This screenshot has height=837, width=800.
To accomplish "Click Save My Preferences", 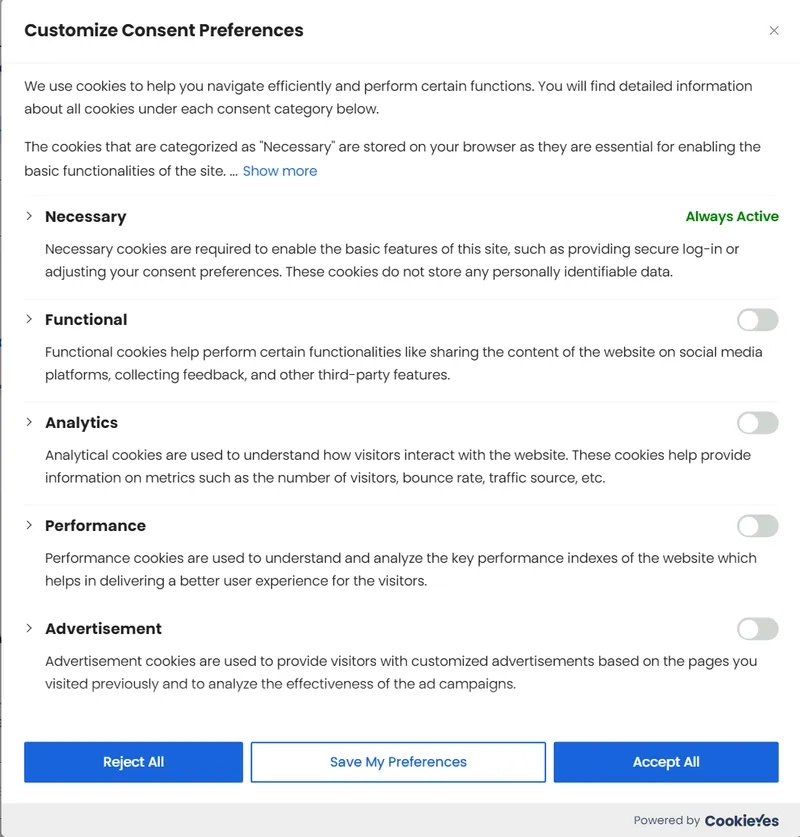I will [397, 761].
